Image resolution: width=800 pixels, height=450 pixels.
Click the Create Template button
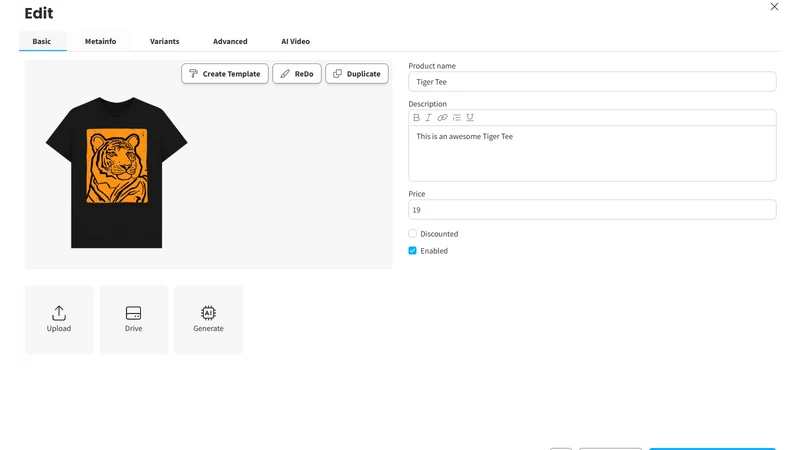click(x=225, y=73)
